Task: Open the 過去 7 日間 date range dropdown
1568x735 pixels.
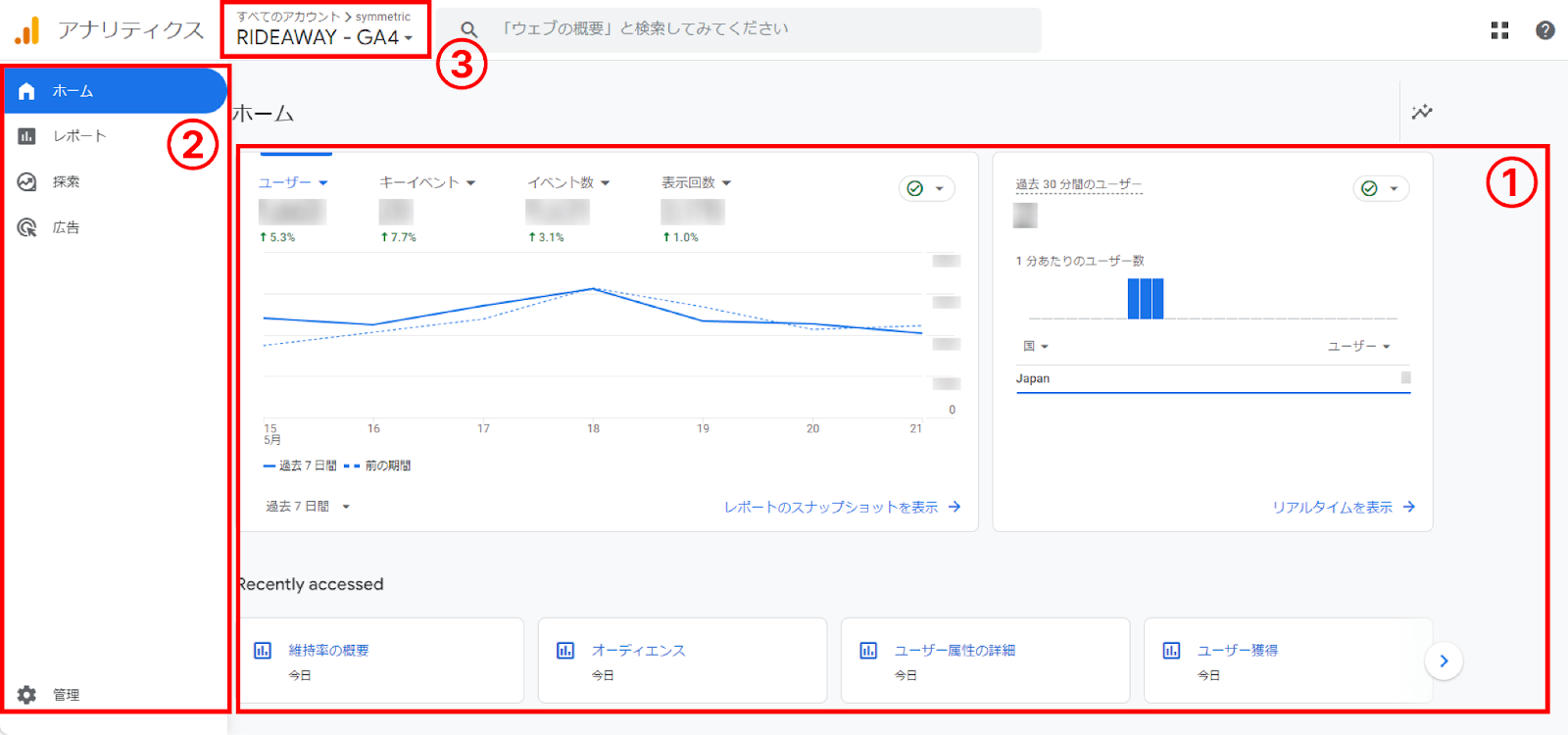Action: tap(308, 507)
